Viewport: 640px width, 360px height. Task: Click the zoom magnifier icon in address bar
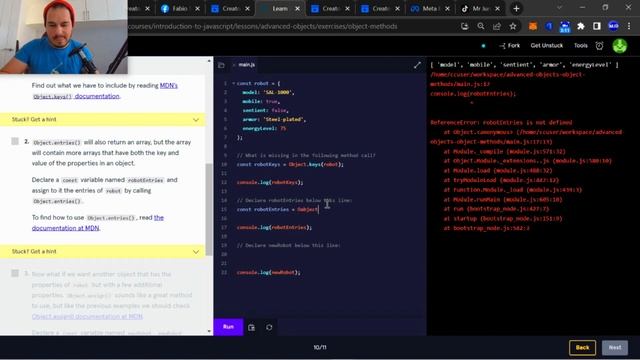click(481, 26)
